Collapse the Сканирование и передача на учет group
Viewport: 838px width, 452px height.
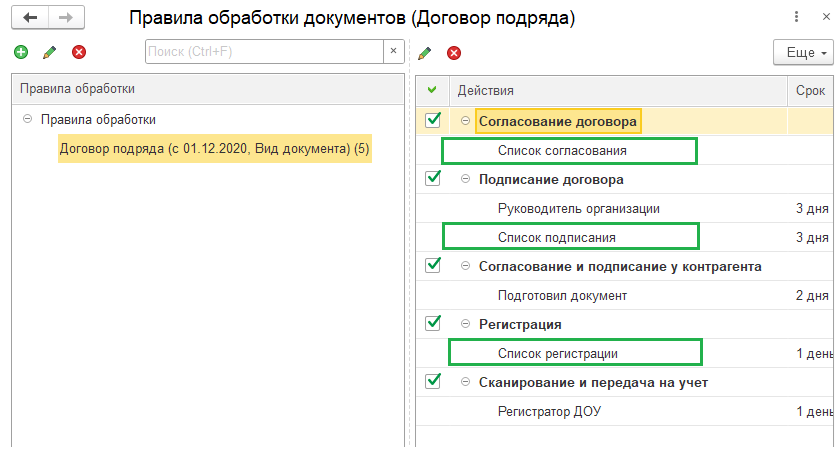[466, 382]
